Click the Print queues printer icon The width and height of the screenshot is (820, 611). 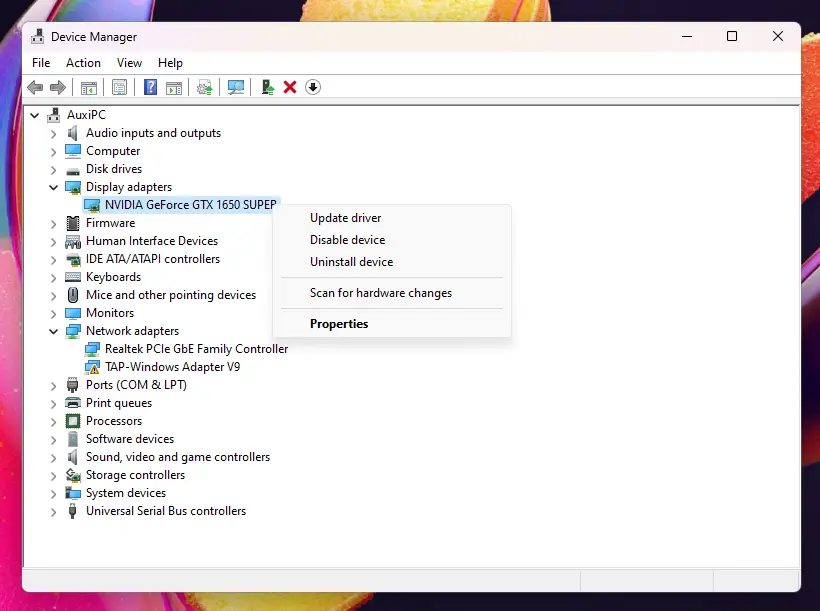tap(73, 403)
